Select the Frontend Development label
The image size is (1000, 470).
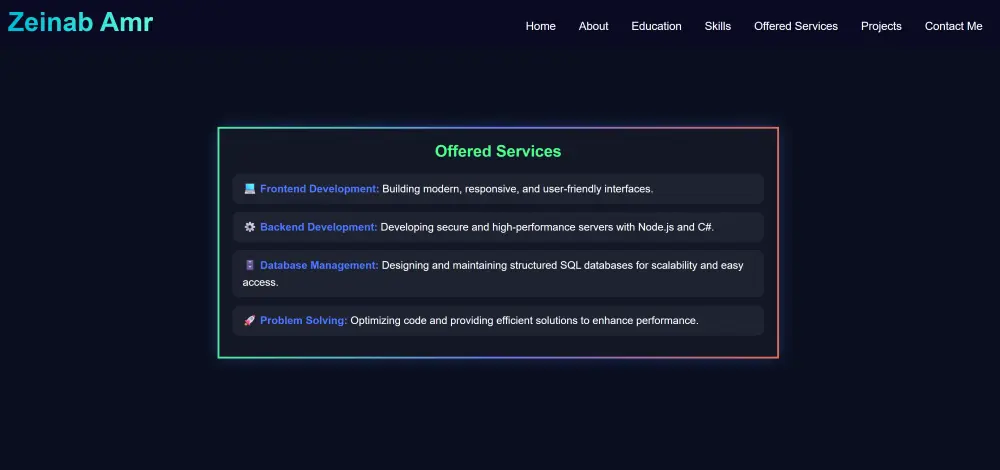(319, 189)
